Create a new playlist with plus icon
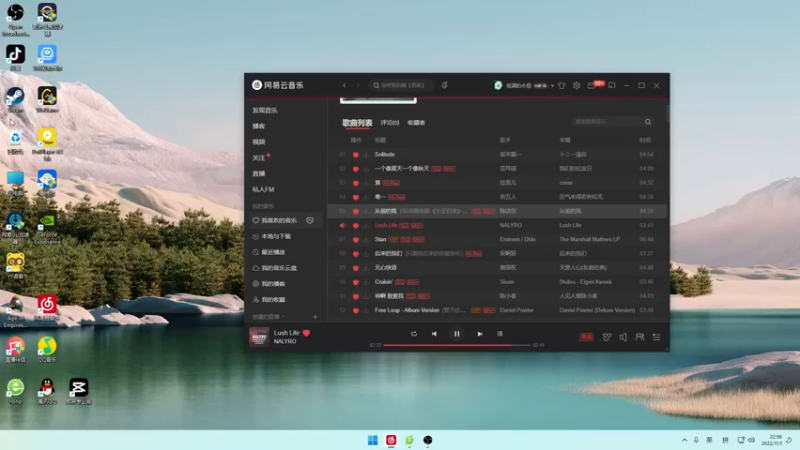 315,317
